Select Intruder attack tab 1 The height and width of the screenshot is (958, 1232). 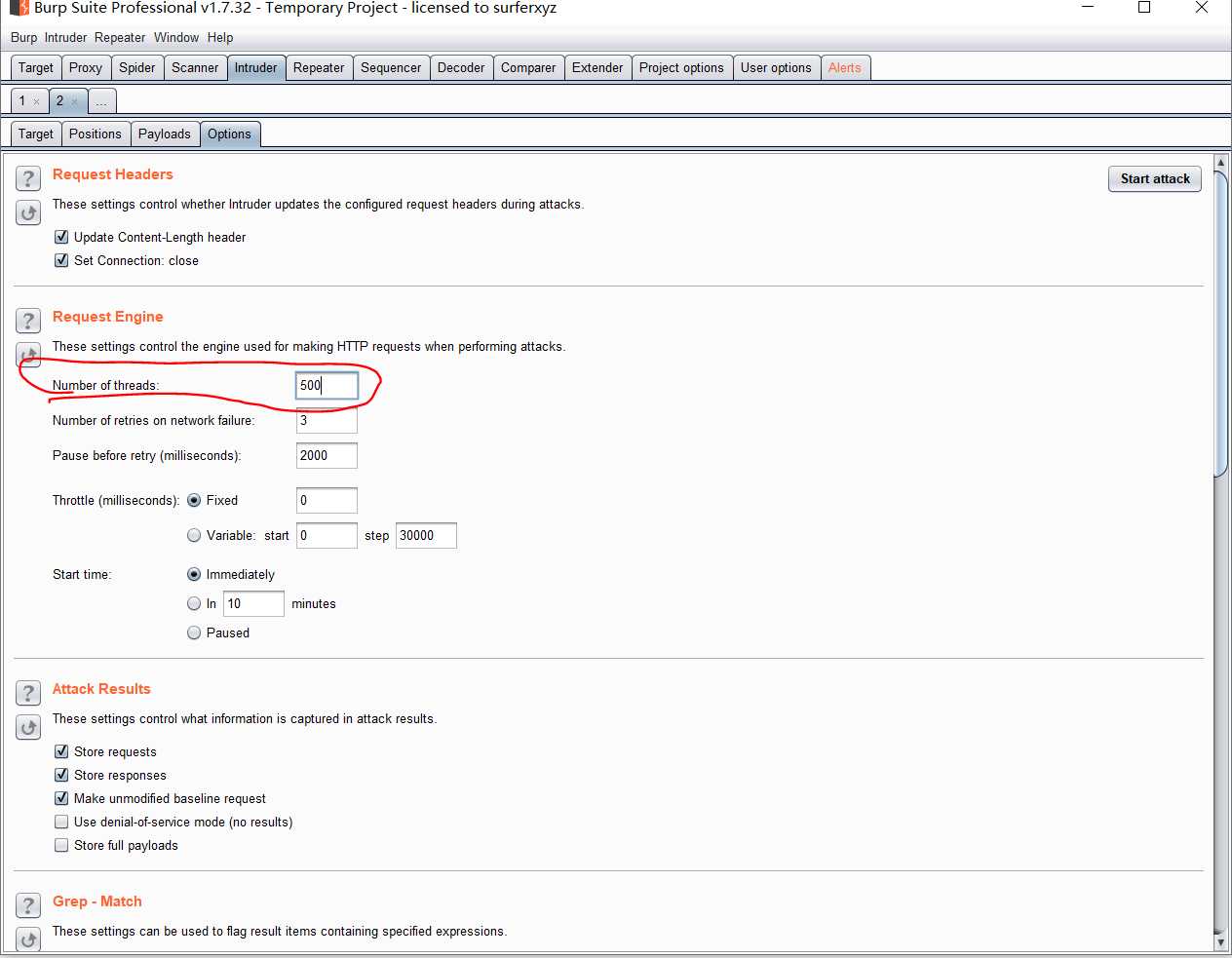click(x=22, y=100)
